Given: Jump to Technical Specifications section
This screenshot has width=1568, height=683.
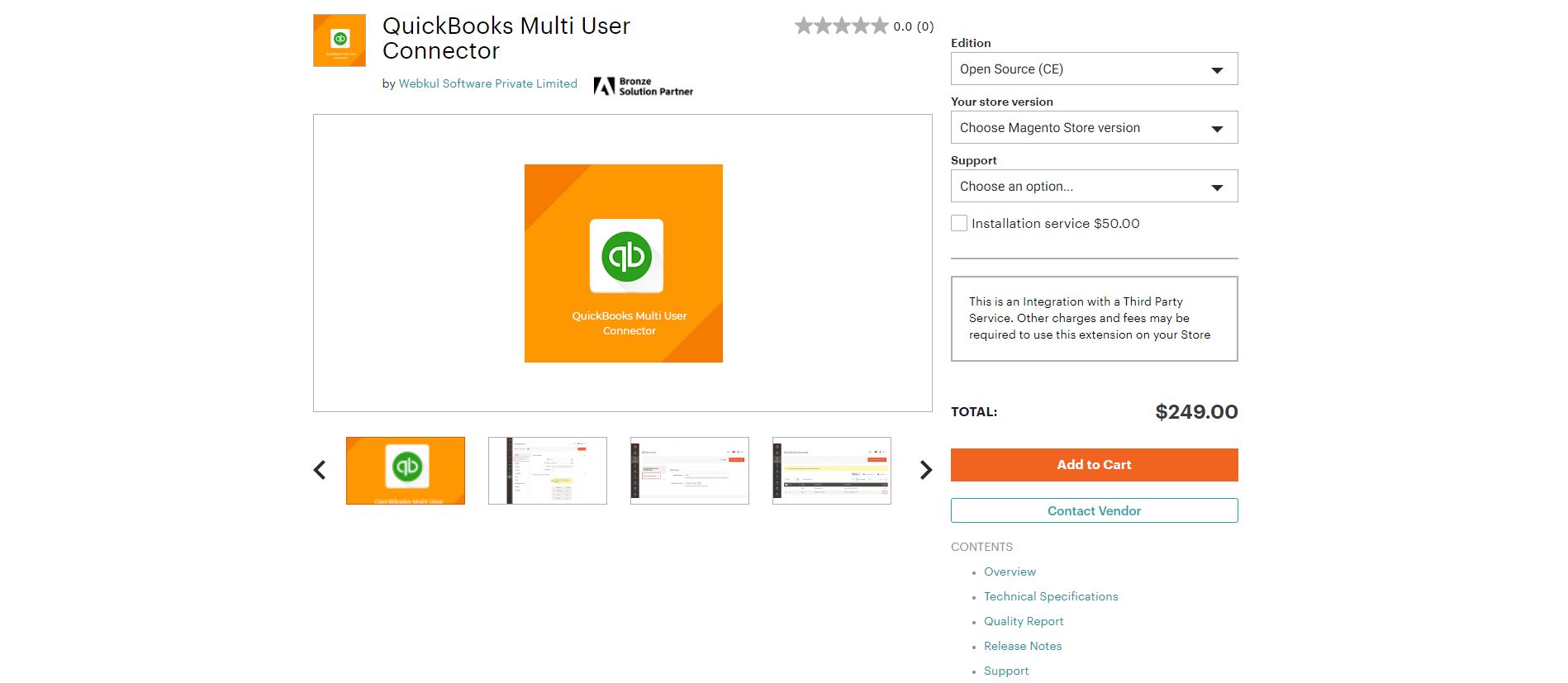Looking at the screenshot, I should tap(1051, 596).
